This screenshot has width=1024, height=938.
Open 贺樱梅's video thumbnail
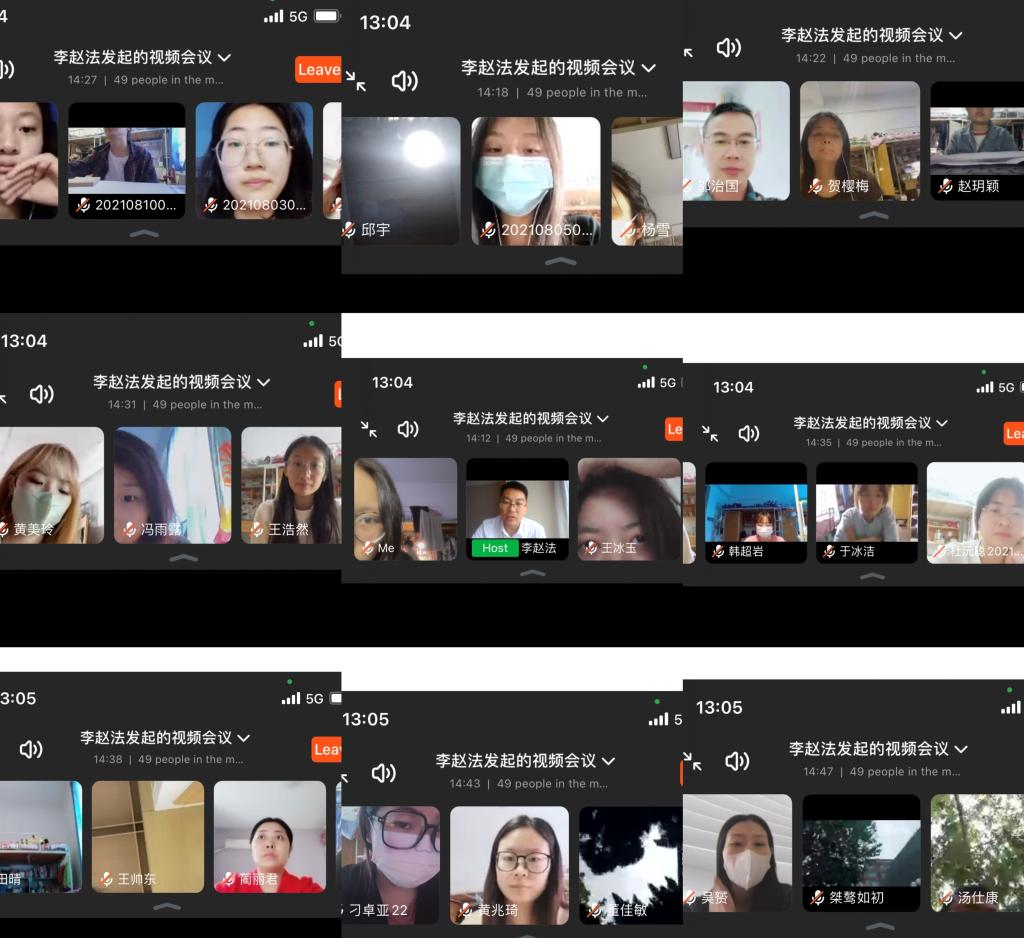point(859,140)
